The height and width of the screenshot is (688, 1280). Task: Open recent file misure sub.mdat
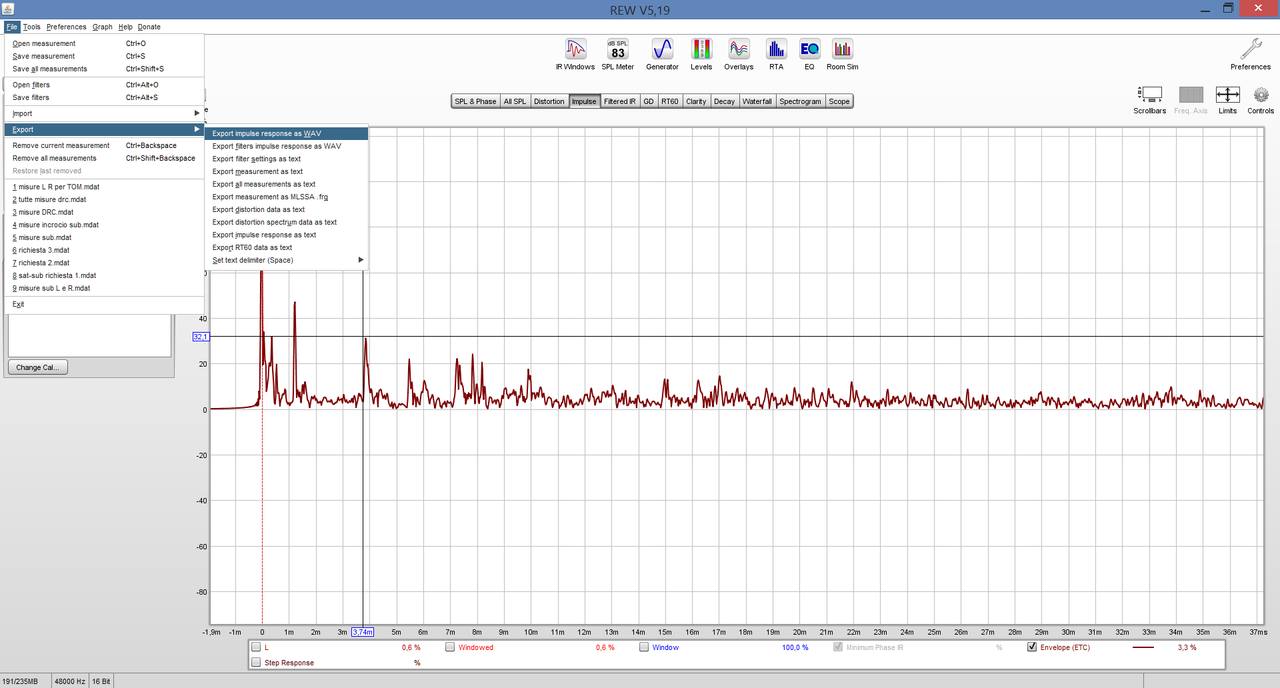[104, 238]
